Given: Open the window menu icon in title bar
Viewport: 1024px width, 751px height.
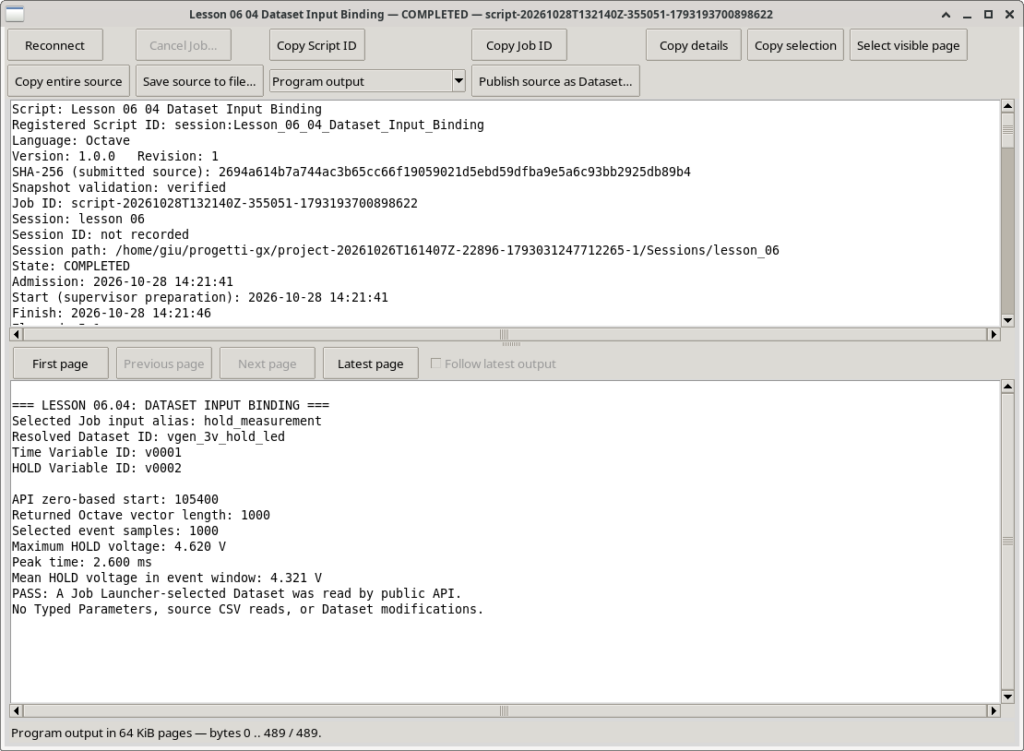Looking at the screenshot, I should coord(14,14).
